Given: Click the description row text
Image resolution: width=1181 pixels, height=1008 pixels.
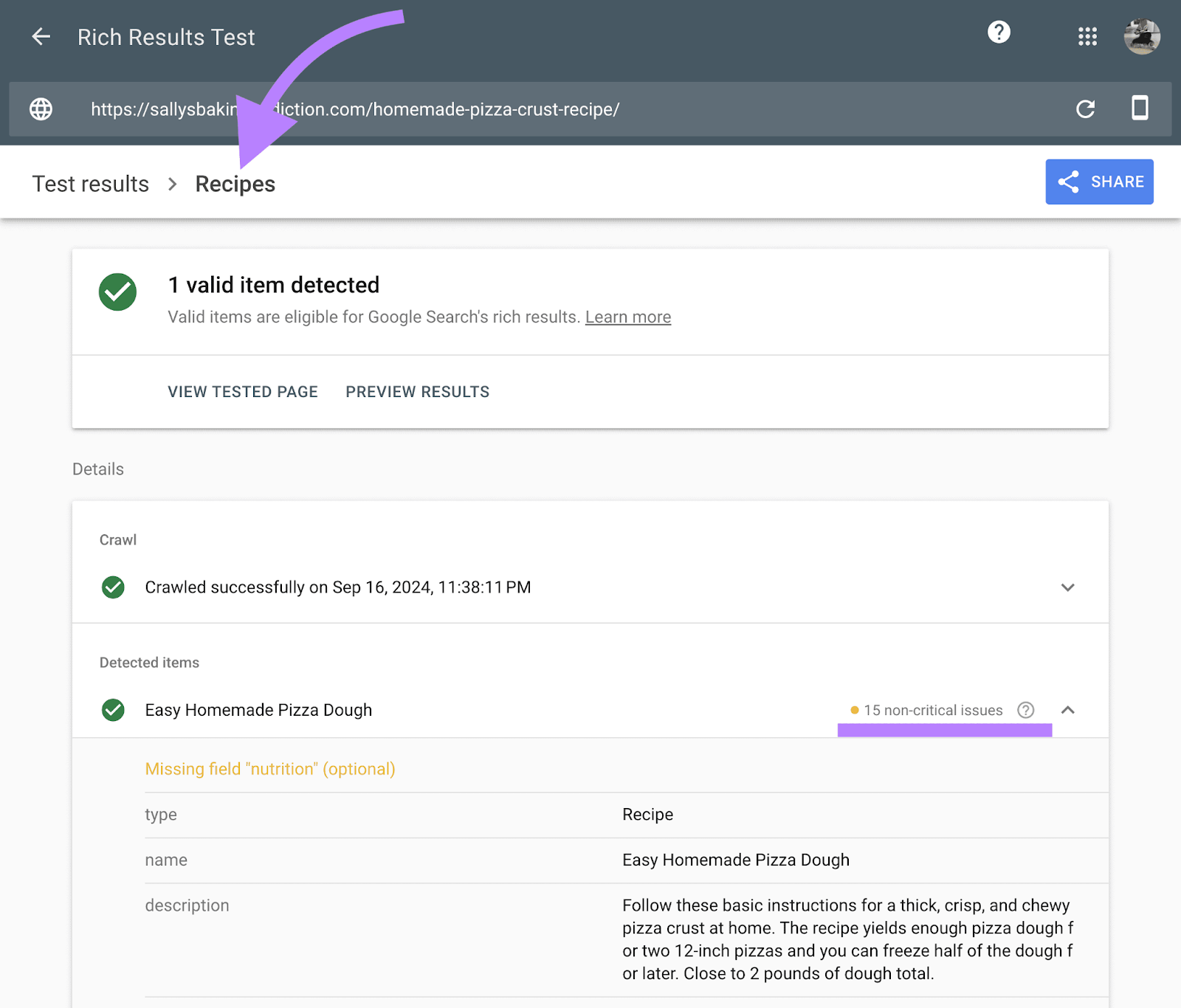Looking at the screenshot, I should pos(847,939).
